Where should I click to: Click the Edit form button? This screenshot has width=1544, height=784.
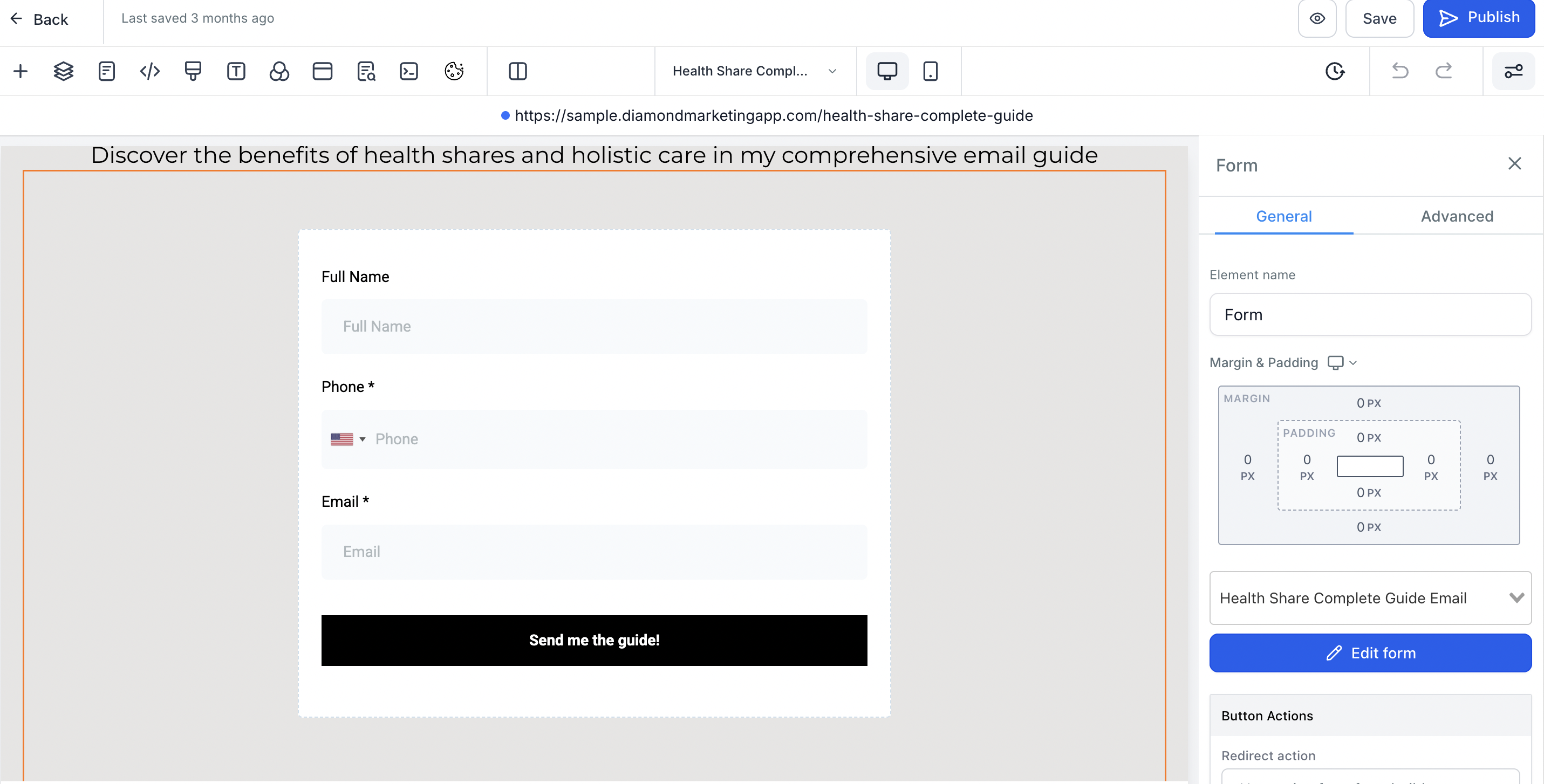click(1370, 653)
